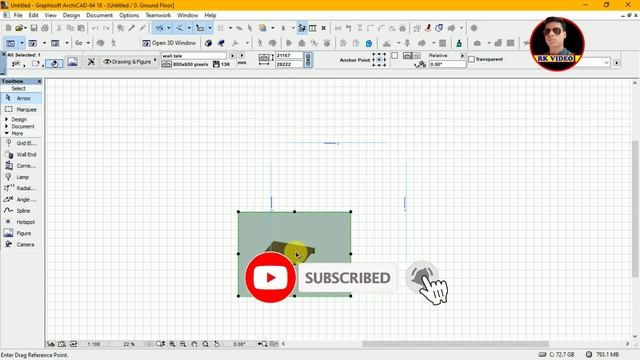Open the Document menu
The height and width of the screenshot is (360, 640).
coord(99,15)
